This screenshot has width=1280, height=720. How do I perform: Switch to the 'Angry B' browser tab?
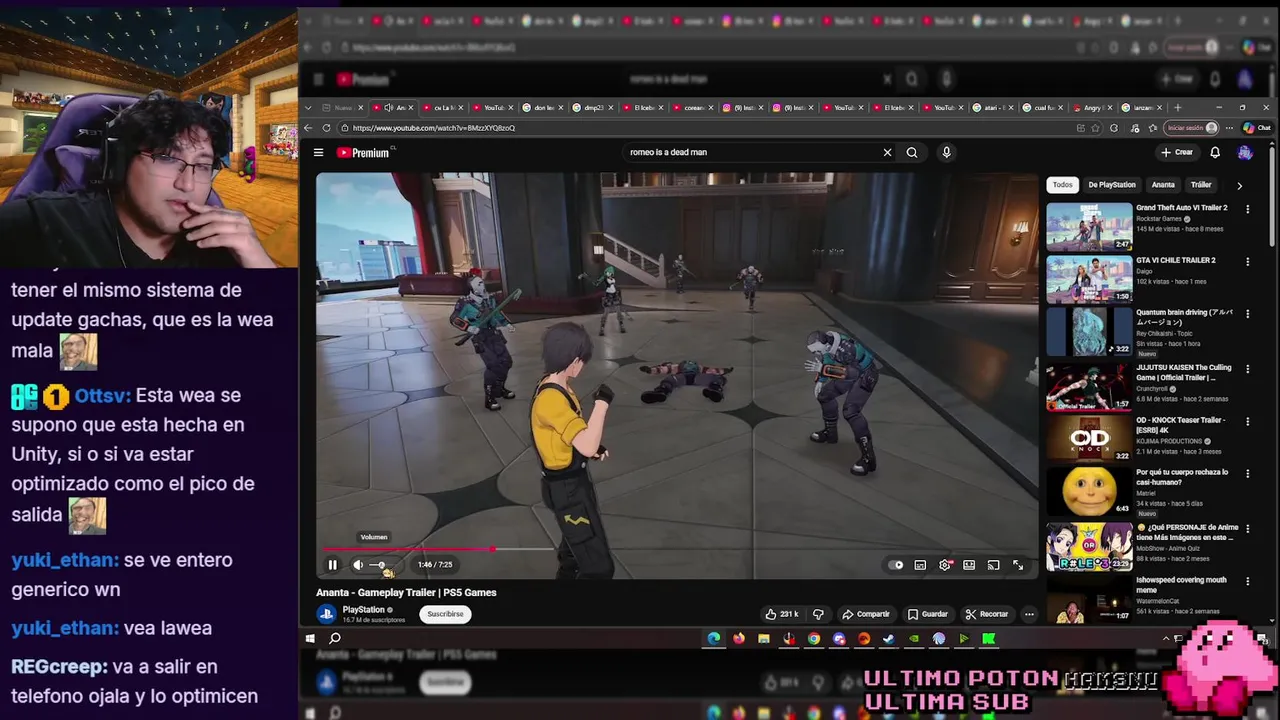pos(1095,107)
